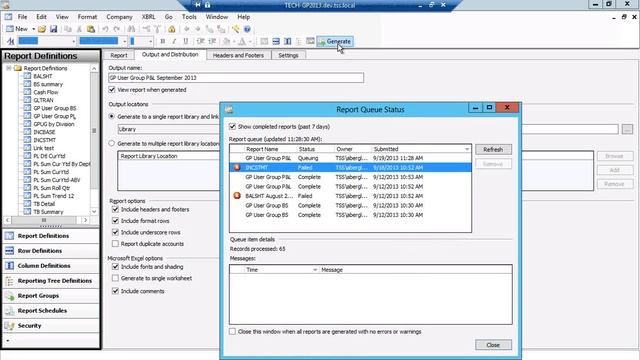Switch to the Headers and Footers tab
The height and width of the screenshot is (360, 640).
pyautogui.click(x=238, y=55)
